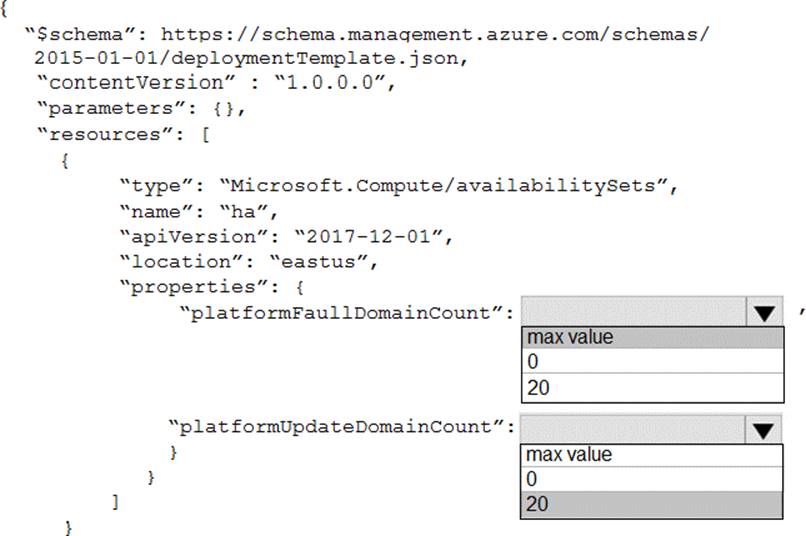This screenshot has height=536, width=806.
Task: Select "max value" for fault domain count
Action: coord(652,338)
